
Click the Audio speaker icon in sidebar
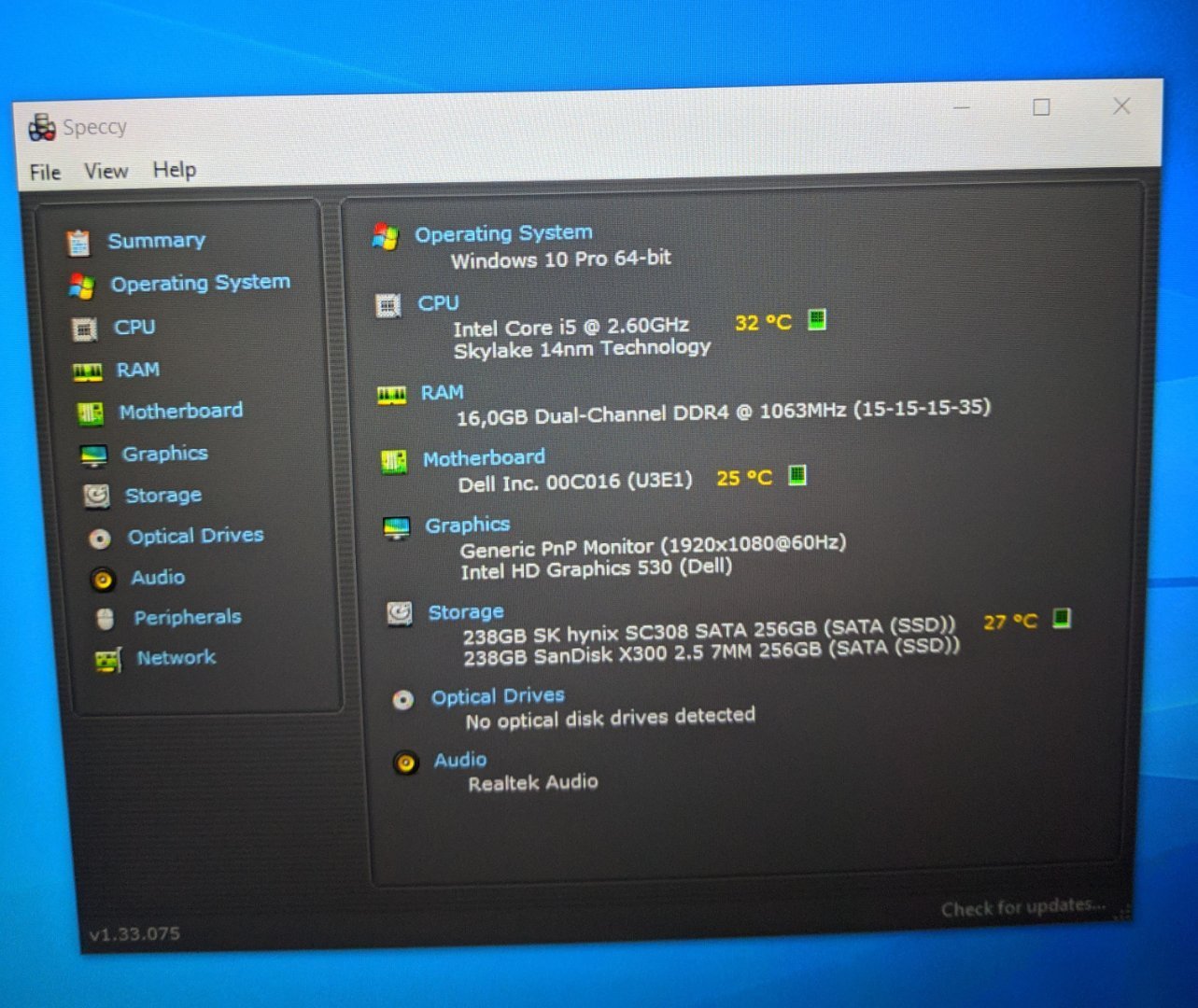pyautogui.click(x=103, y=580)
